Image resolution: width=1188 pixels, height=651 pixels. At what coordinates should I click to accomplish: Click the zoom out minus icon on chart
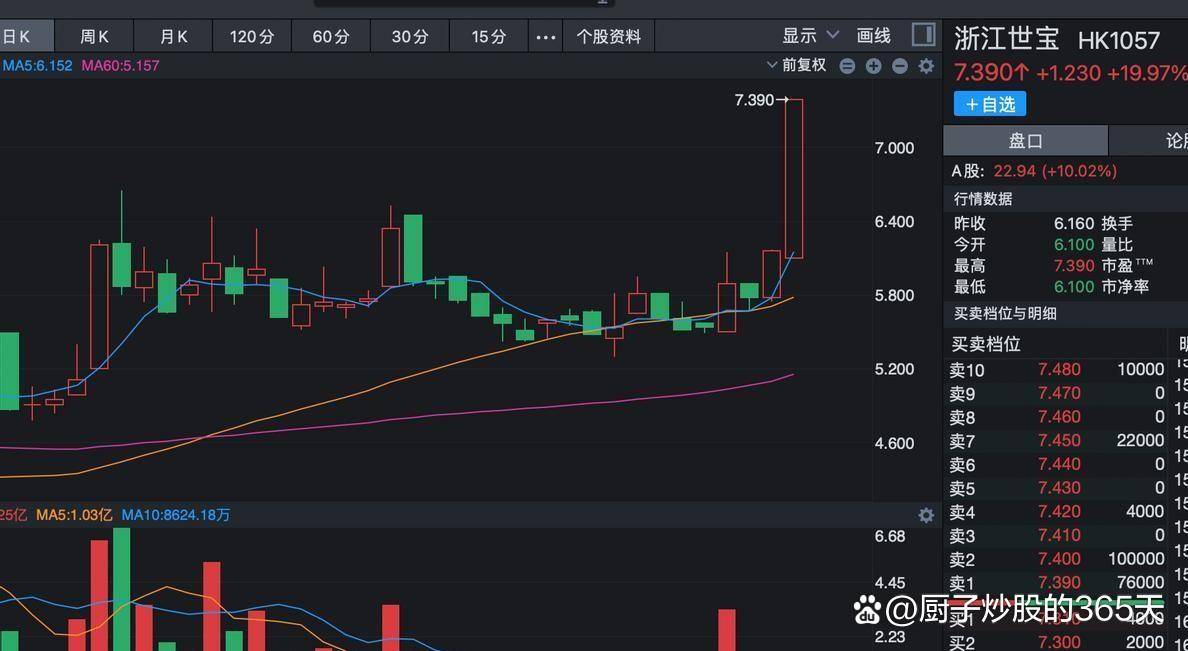pos(899,66)
